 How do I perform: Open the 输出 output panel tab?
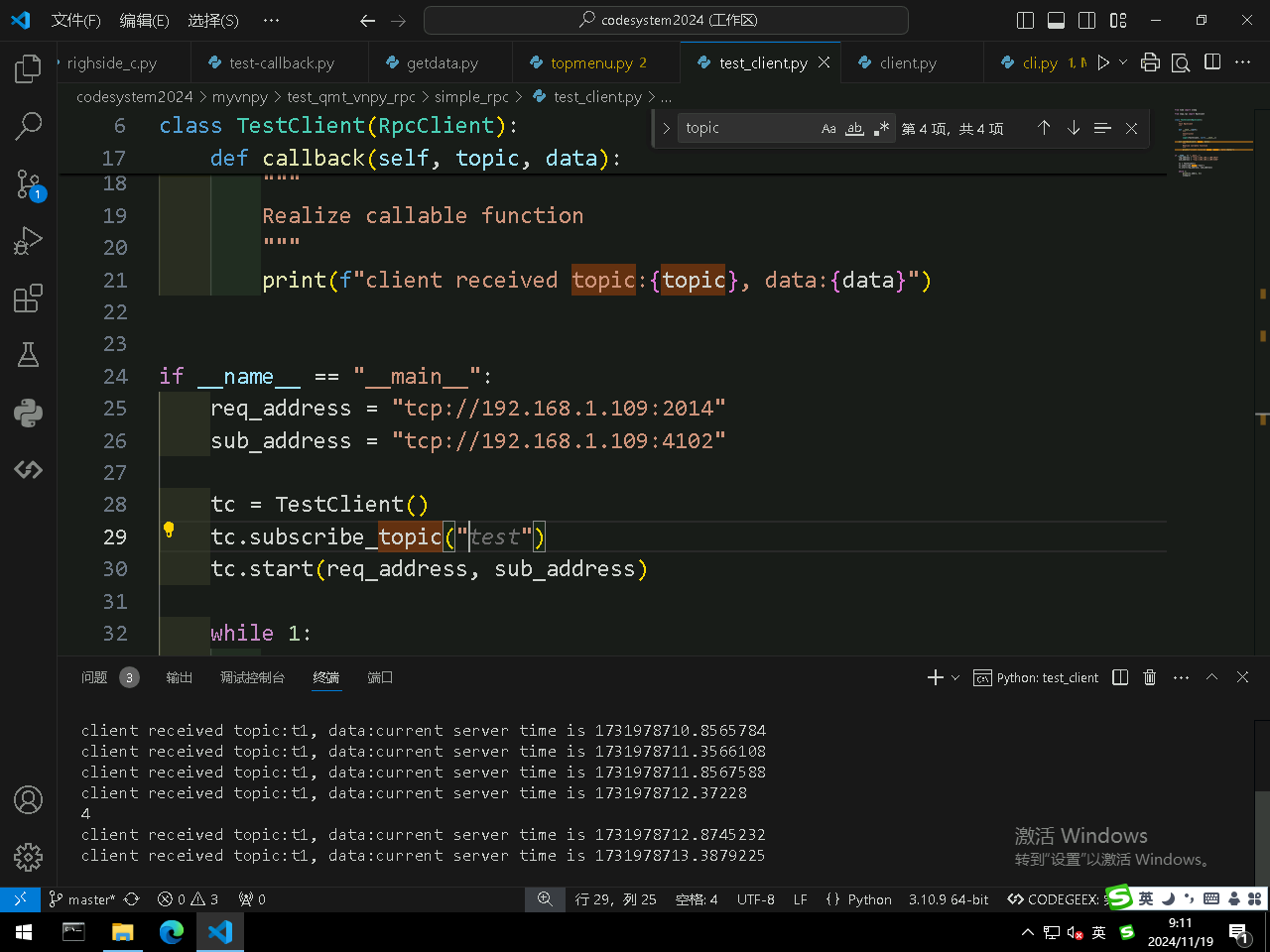179,677
